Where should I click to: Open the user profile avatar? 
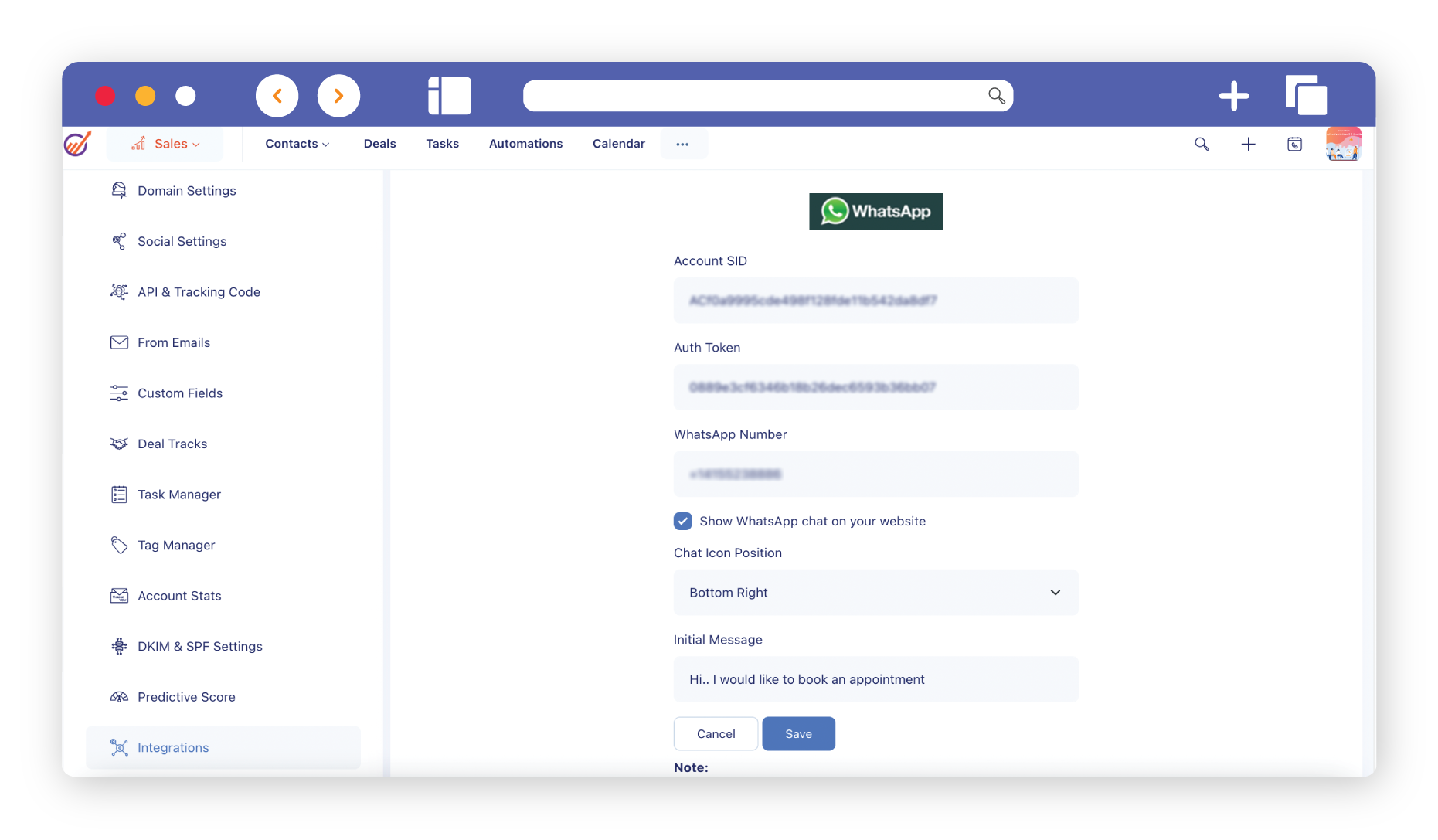(1343, 145)
